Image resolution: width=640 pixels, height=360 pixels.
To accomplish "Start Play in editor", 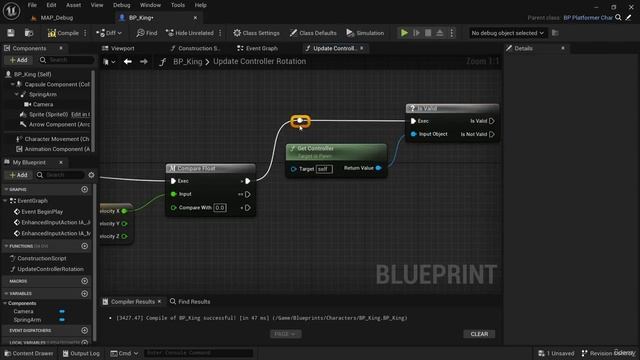I will 404,33.
